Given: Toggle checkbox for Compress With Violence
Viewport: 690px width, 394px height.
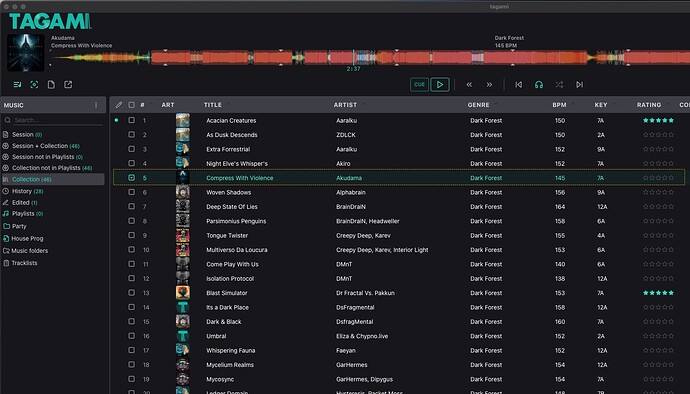Looking at the screenshot, I should pos(131,178).
